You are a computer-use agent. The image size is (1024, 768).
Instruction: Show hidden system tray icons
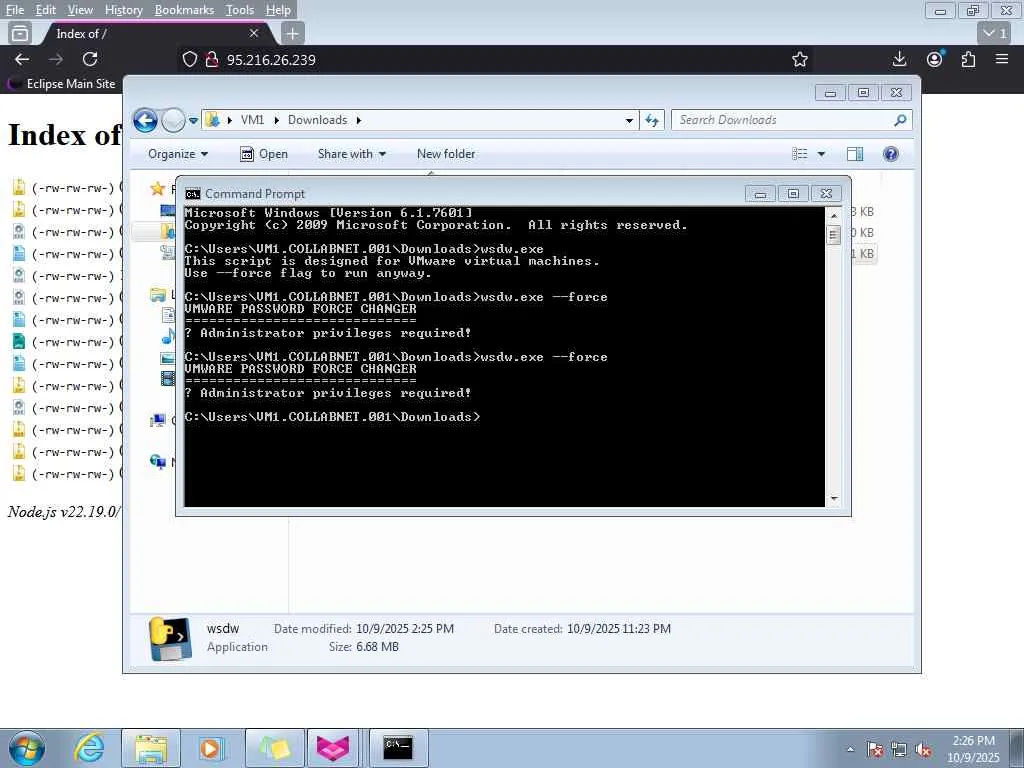click(850, 750)
